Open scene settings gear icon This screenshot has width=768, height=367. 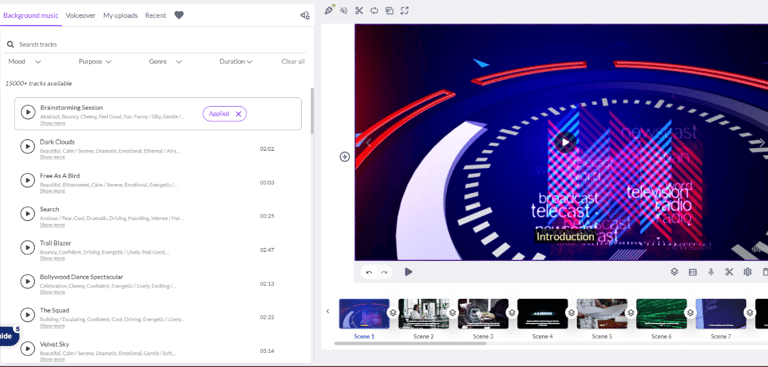747,272
